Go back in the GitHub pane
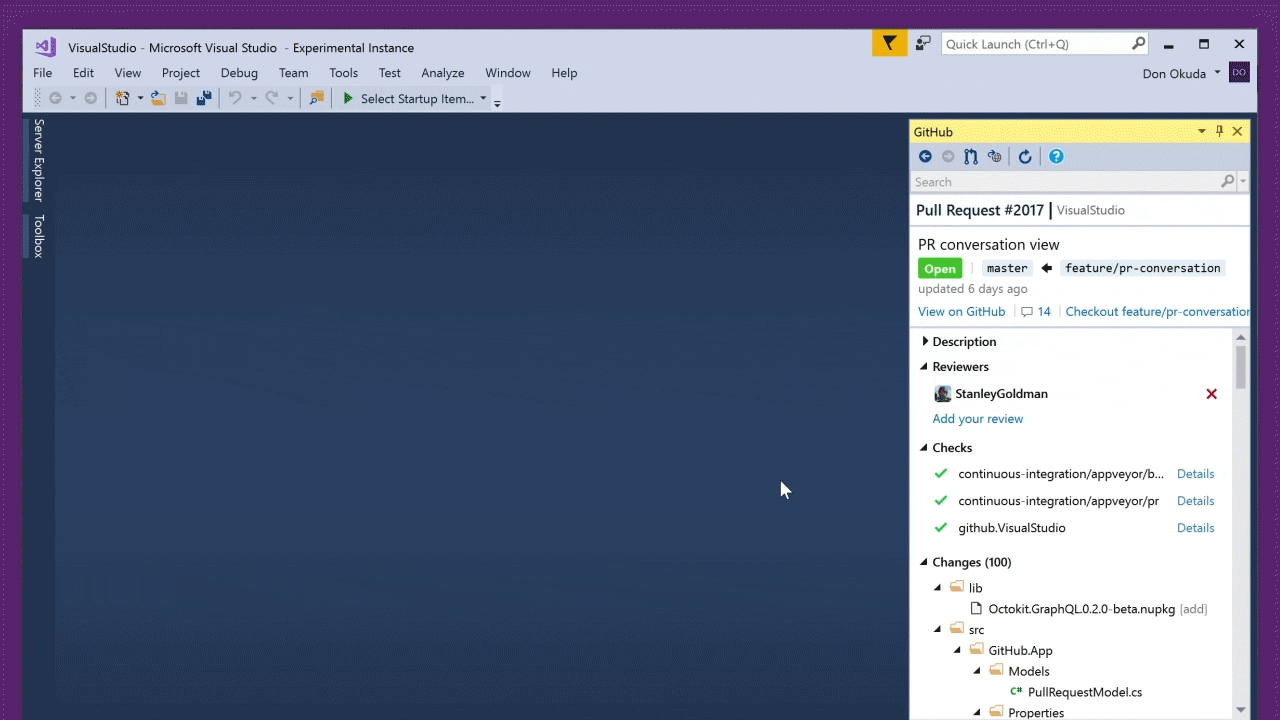This screenshot has height=720, width=1280. pyautogui.click(x=925, y=156)
